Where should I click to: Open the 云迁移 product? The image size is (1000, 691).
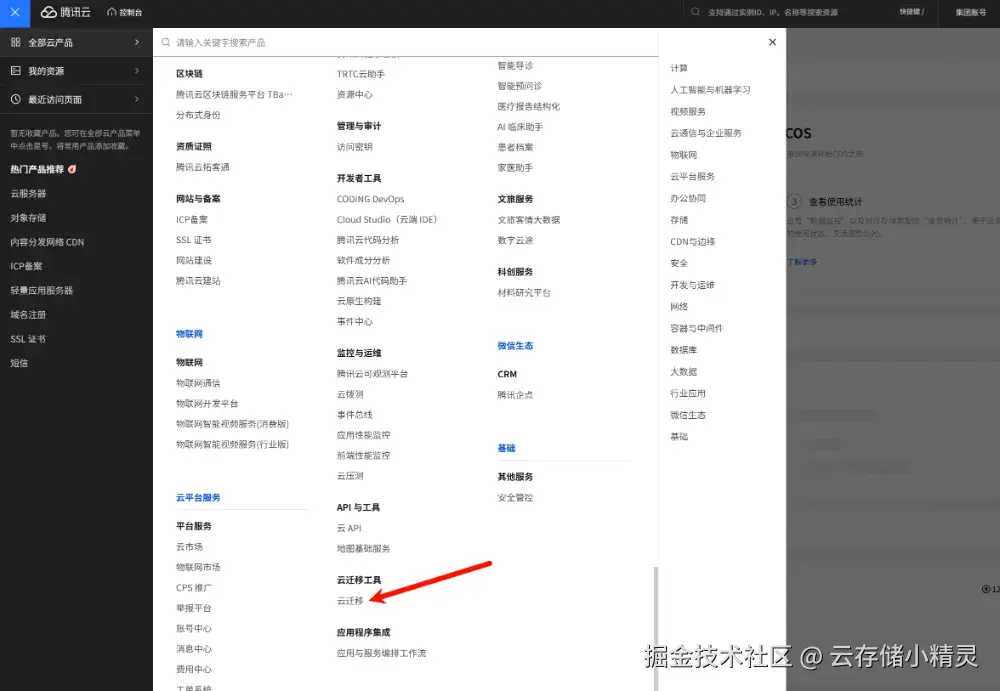point(350,601)
